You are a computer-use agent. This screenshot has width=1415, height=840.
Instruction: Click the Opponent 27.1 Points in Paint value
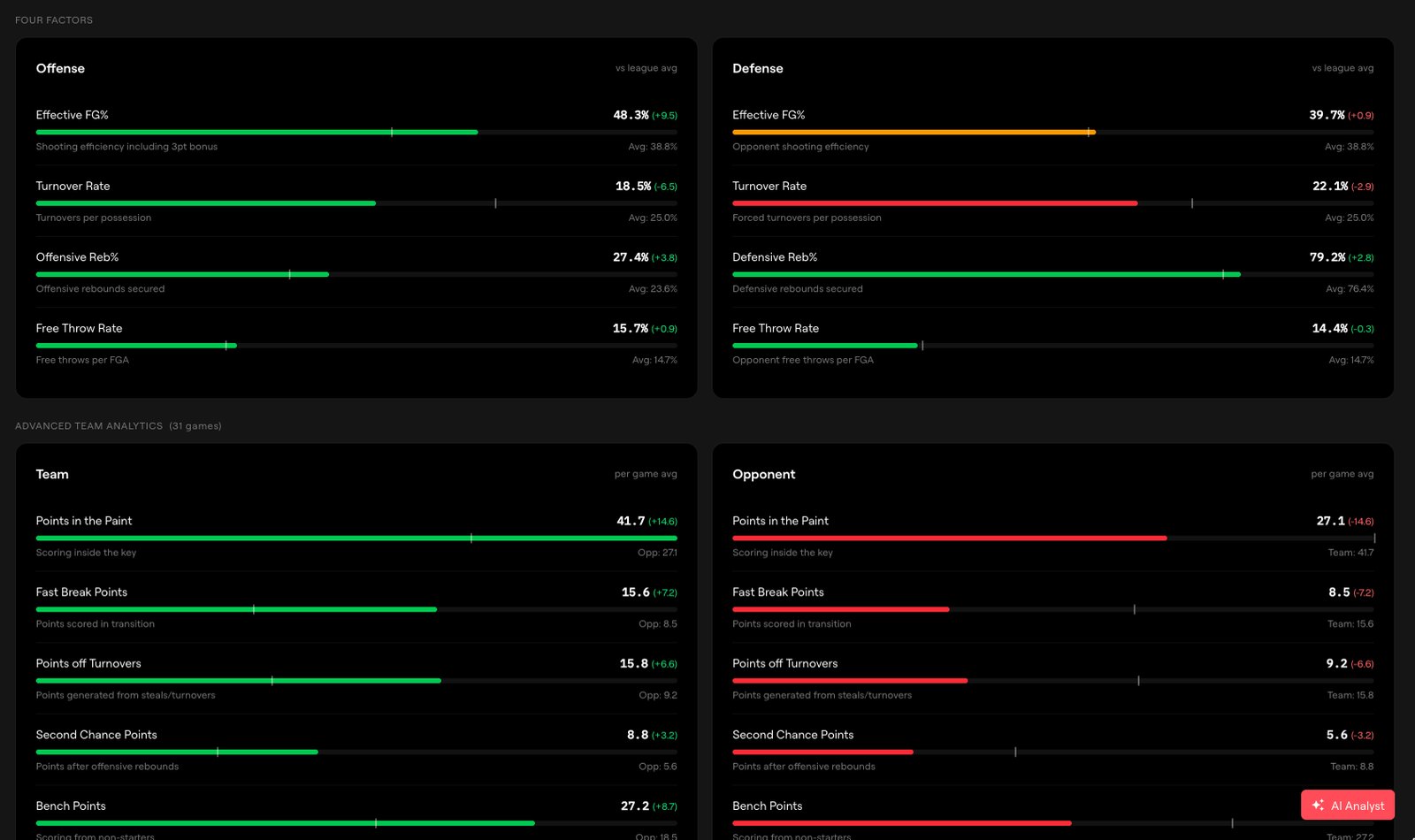tap(1331, 521)
